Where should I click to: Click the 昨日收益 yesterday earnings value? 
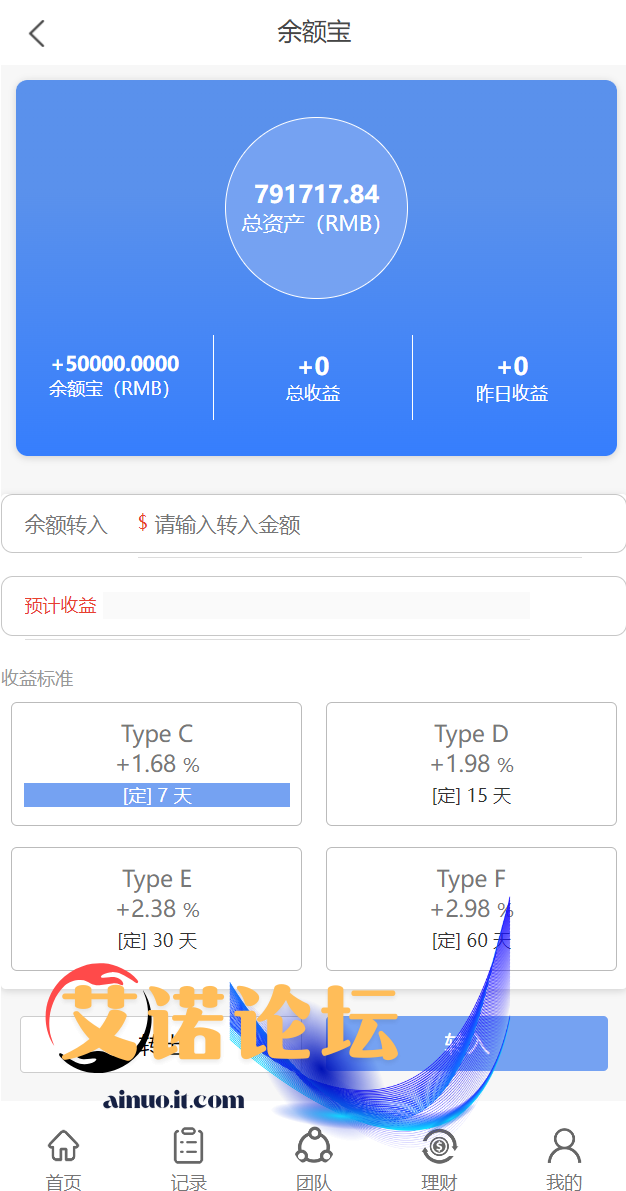tap(513, 367)
